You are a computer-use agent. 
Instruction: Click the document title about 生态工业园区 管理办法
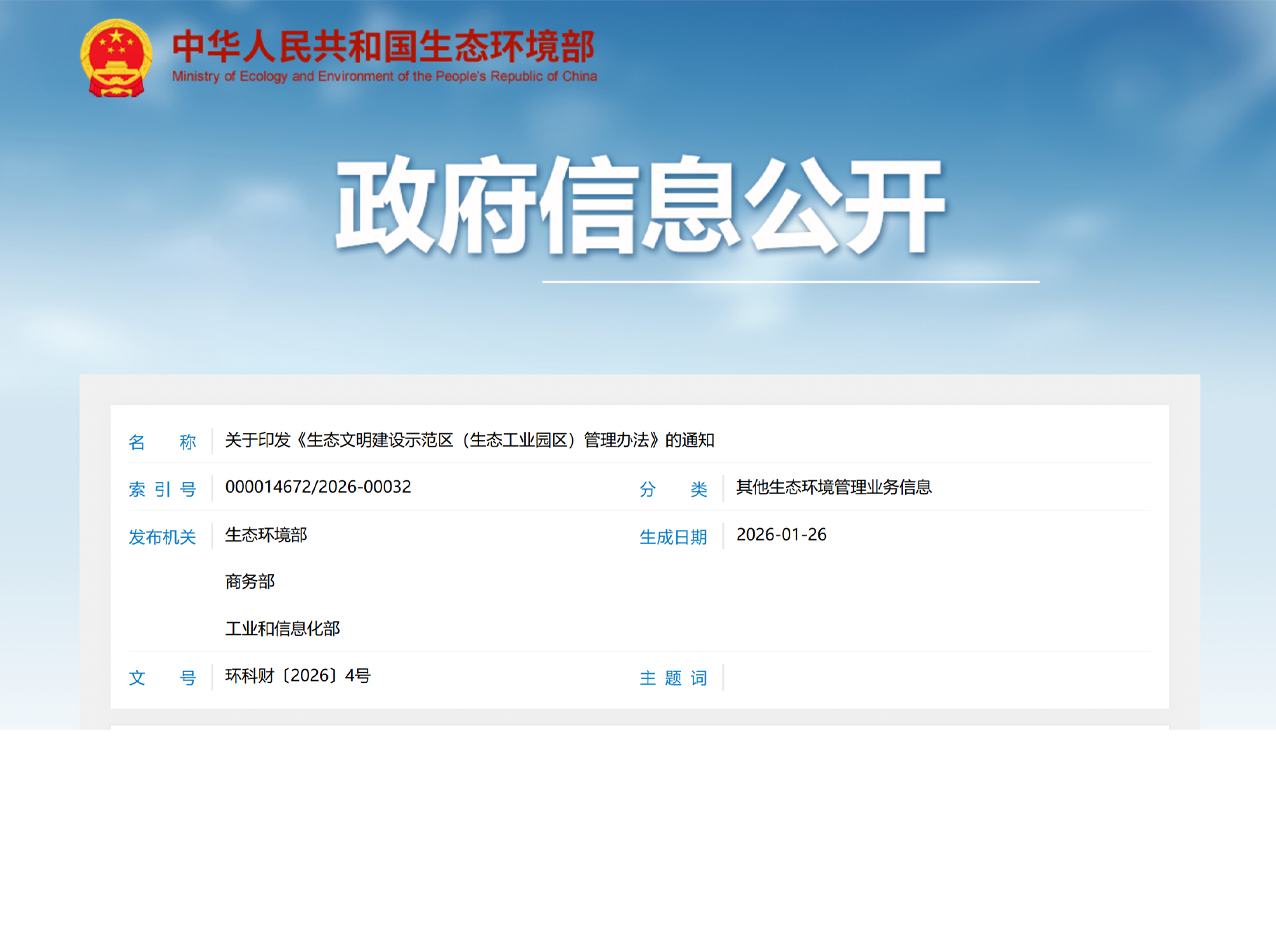(x=469, y=440)
